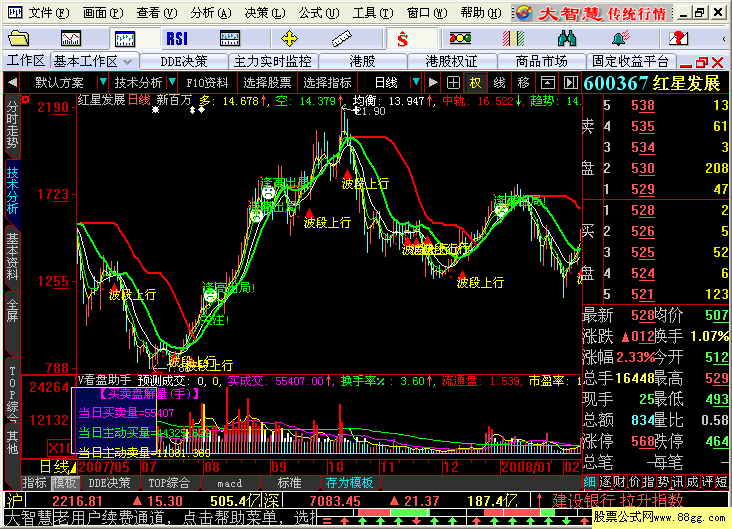Expand the 基本工作区 workspace dropdown
Viewport: 732px width, 529px height.
point(127,61)
